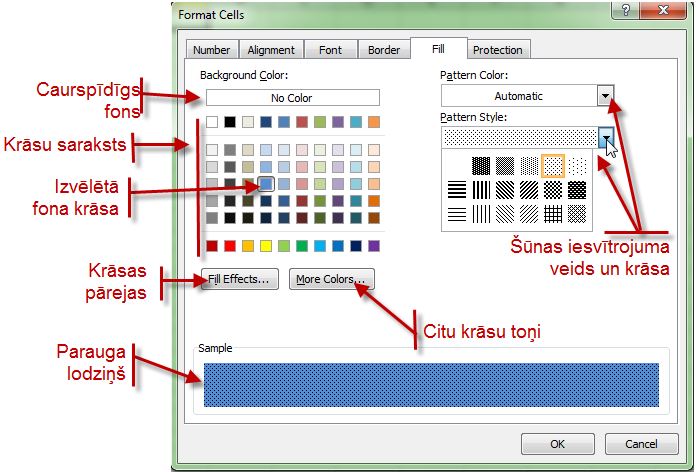696x472 pixels.
Task: Click the Fill Effects button
Action: (239, 280)
